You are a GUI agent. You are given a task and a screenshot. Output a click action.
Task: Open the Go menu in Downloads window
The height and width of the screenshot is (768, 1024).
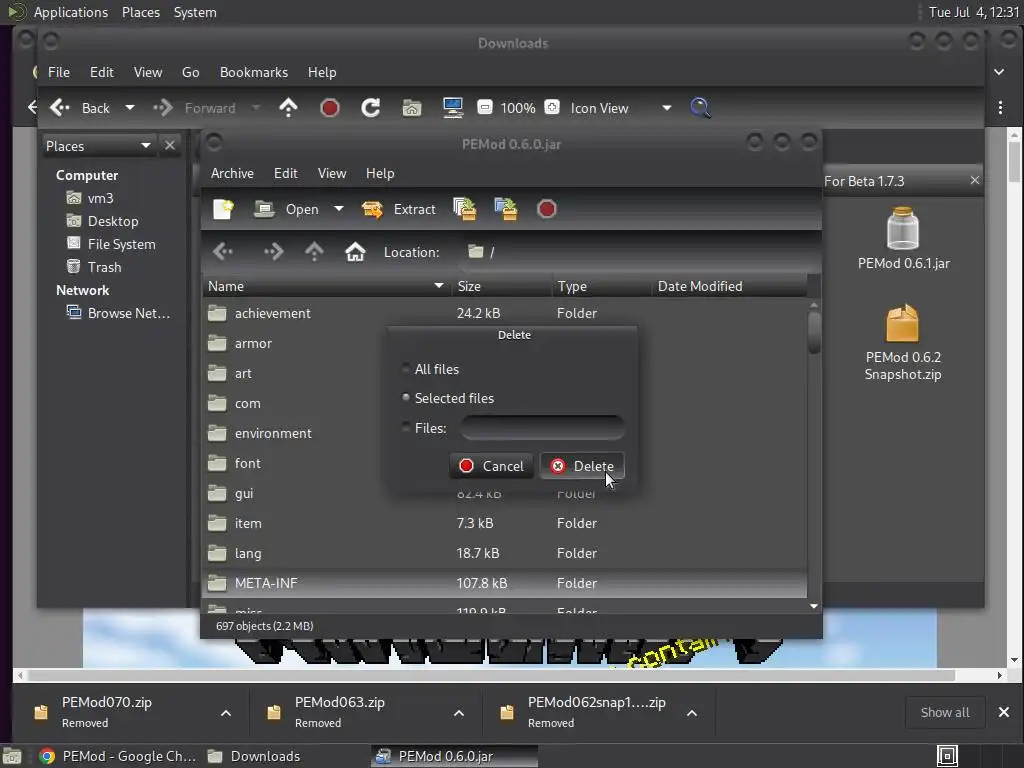(191, 72)
